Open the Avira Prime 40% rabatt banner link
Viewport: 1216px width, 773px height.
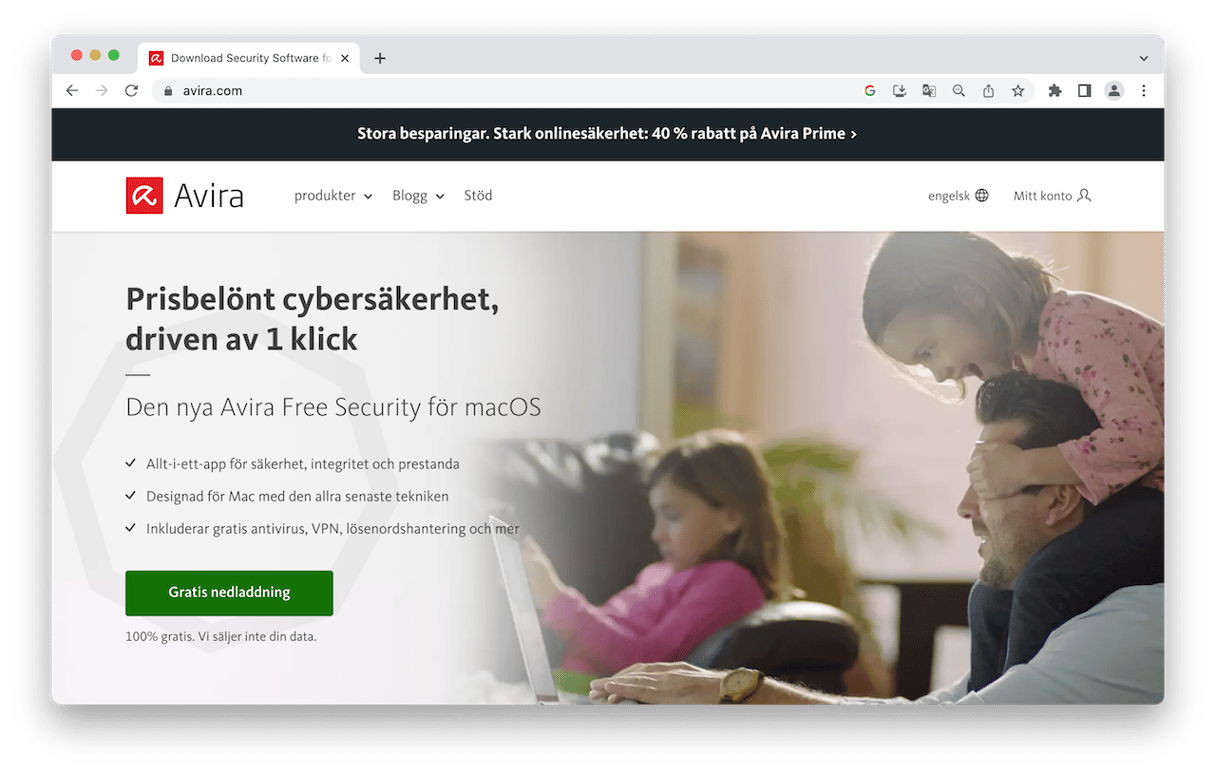(607, 134)
